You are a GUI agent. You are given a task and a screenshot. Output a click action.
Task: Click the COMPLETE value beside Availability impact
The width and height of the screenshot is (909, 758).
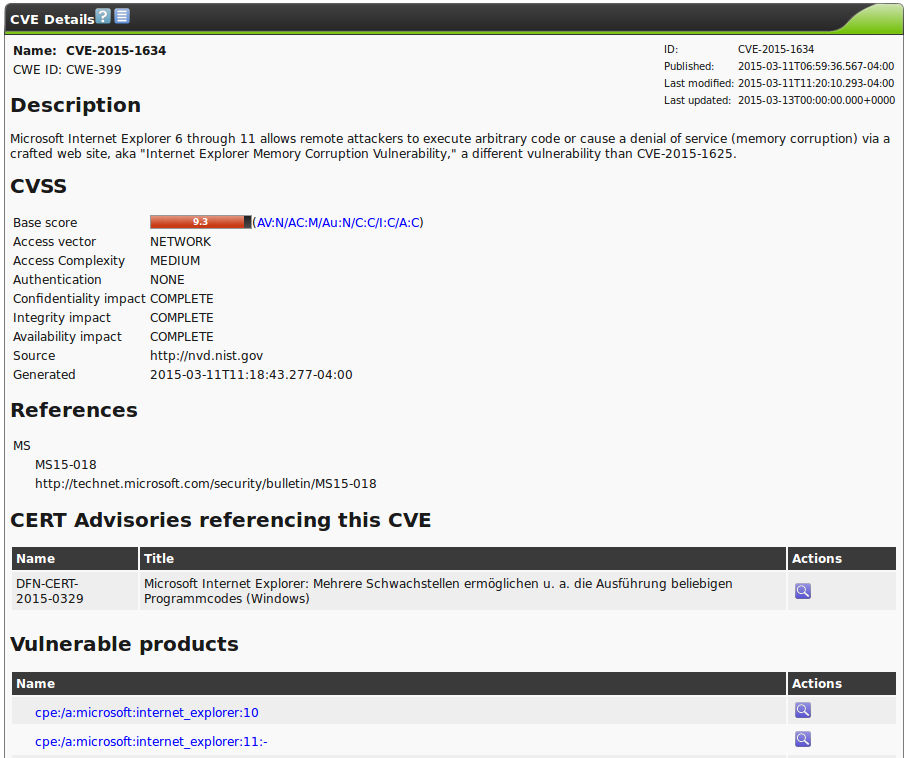click(181, 337)
